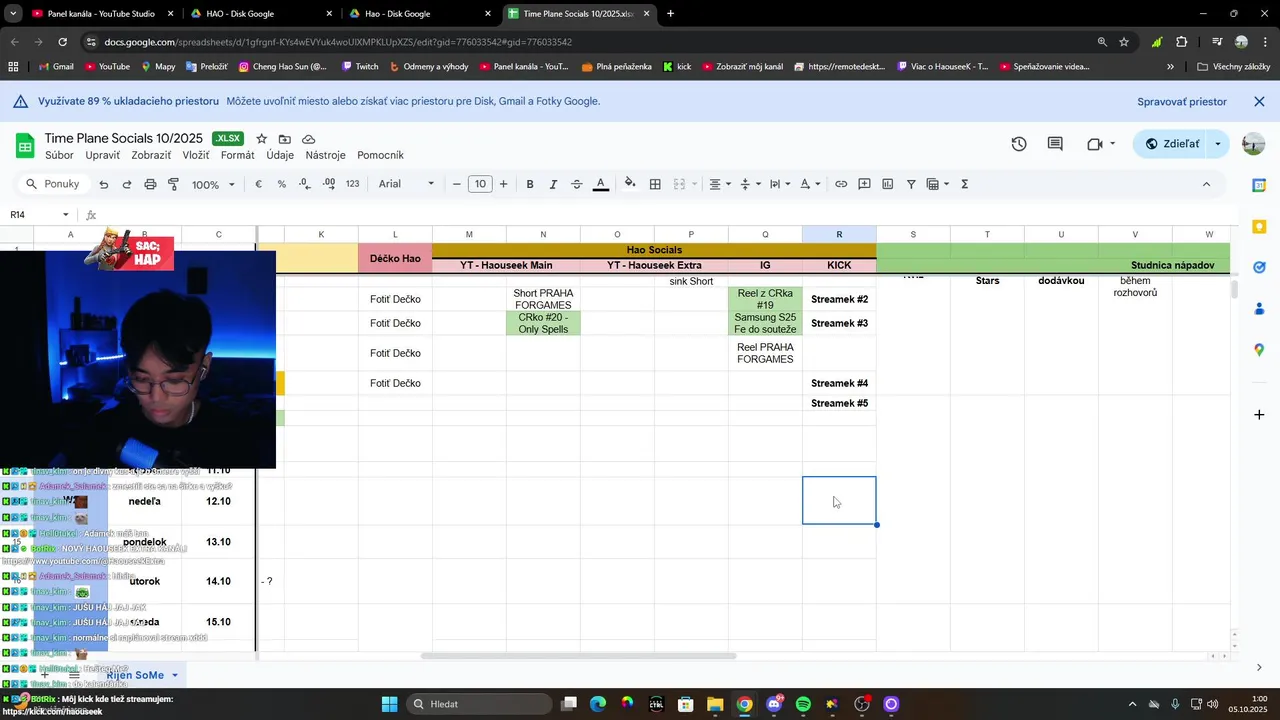Click the Ponuky menu search box
The height and width of the screenshot is (720, 1280).
[53, 184]
